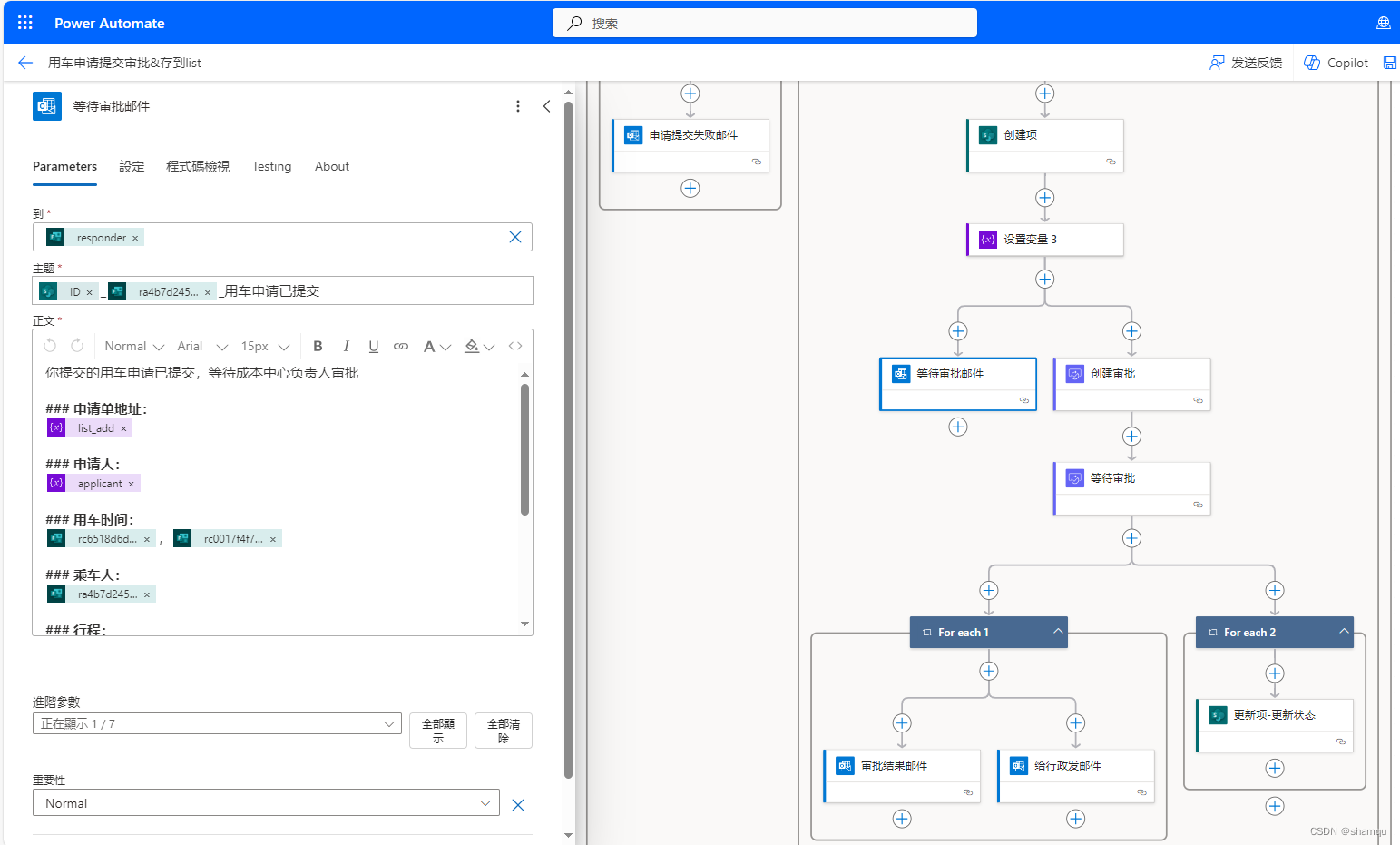Insert a hyperlink using the link icon

pos(400,346)
